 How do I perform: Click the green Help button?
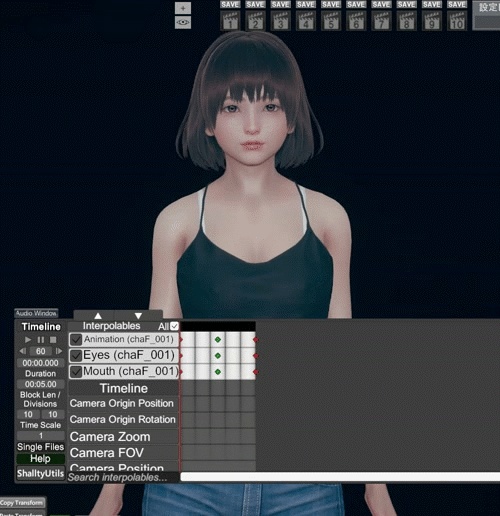tap(40, 459)
